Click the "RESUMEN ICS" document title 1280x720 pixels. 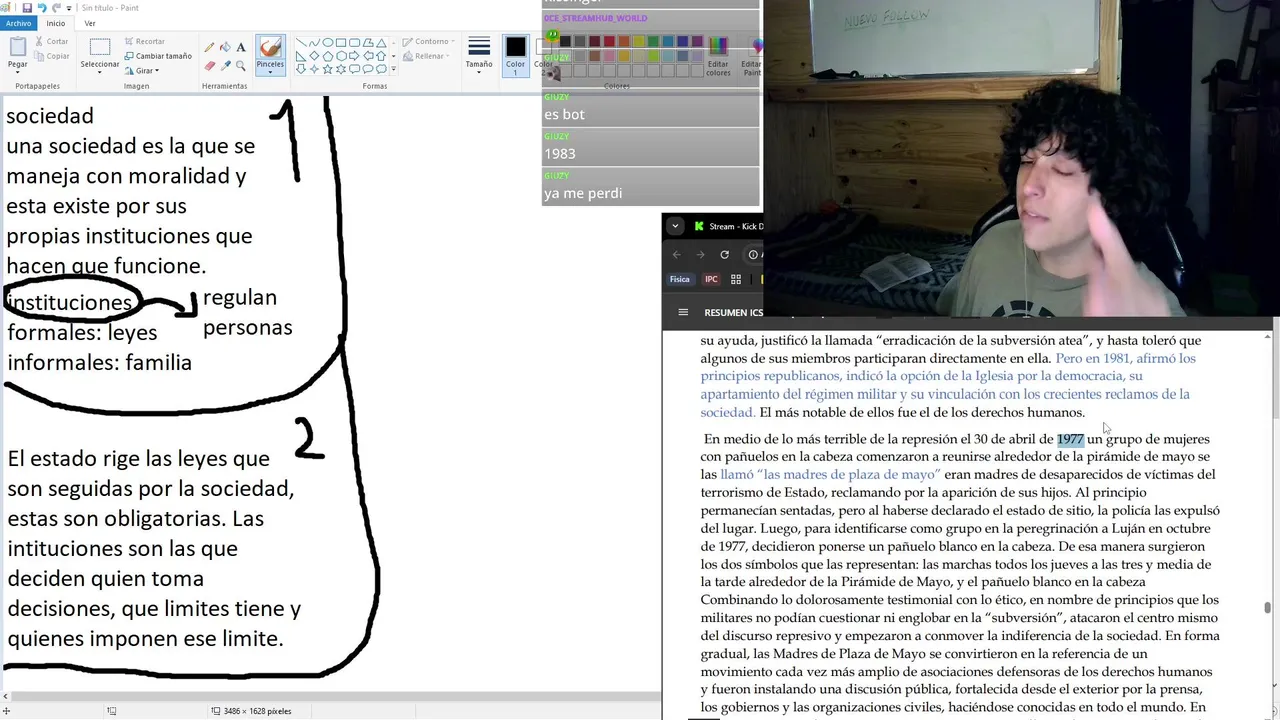pyautogui.click(x=733, y=312)
